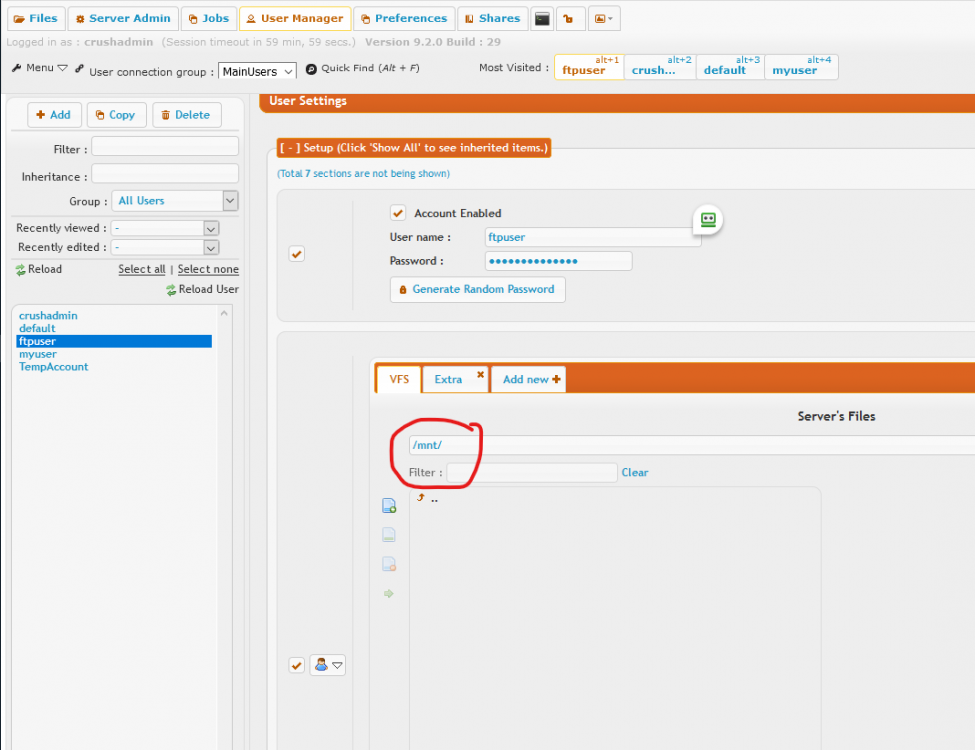The width and height of the screenshot is (975, 750).
Task: Click the Select all link
Action: coord(142,269)
